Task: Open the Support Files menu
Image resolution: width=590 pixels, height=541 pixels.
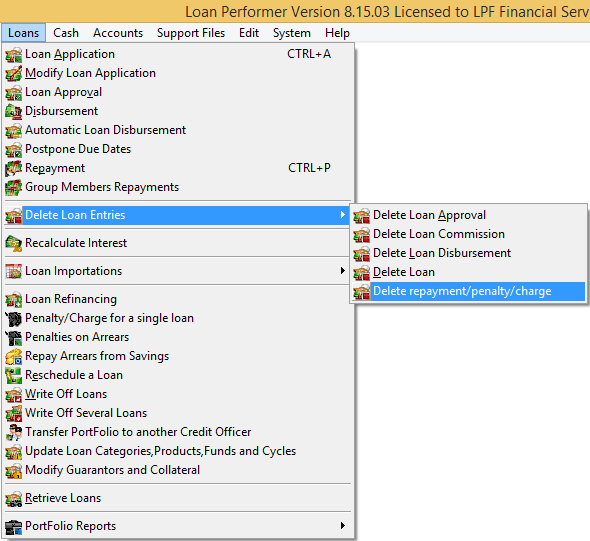Action: tap(191, 33)
